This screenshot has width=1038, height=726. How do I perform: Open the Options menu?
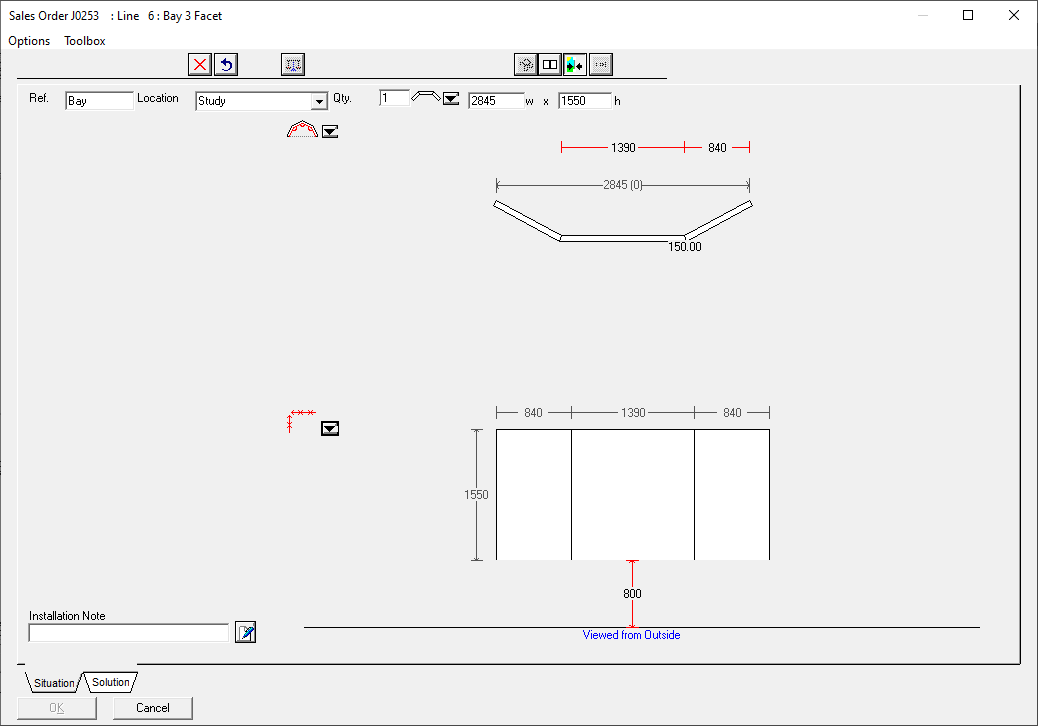(29, 41)
